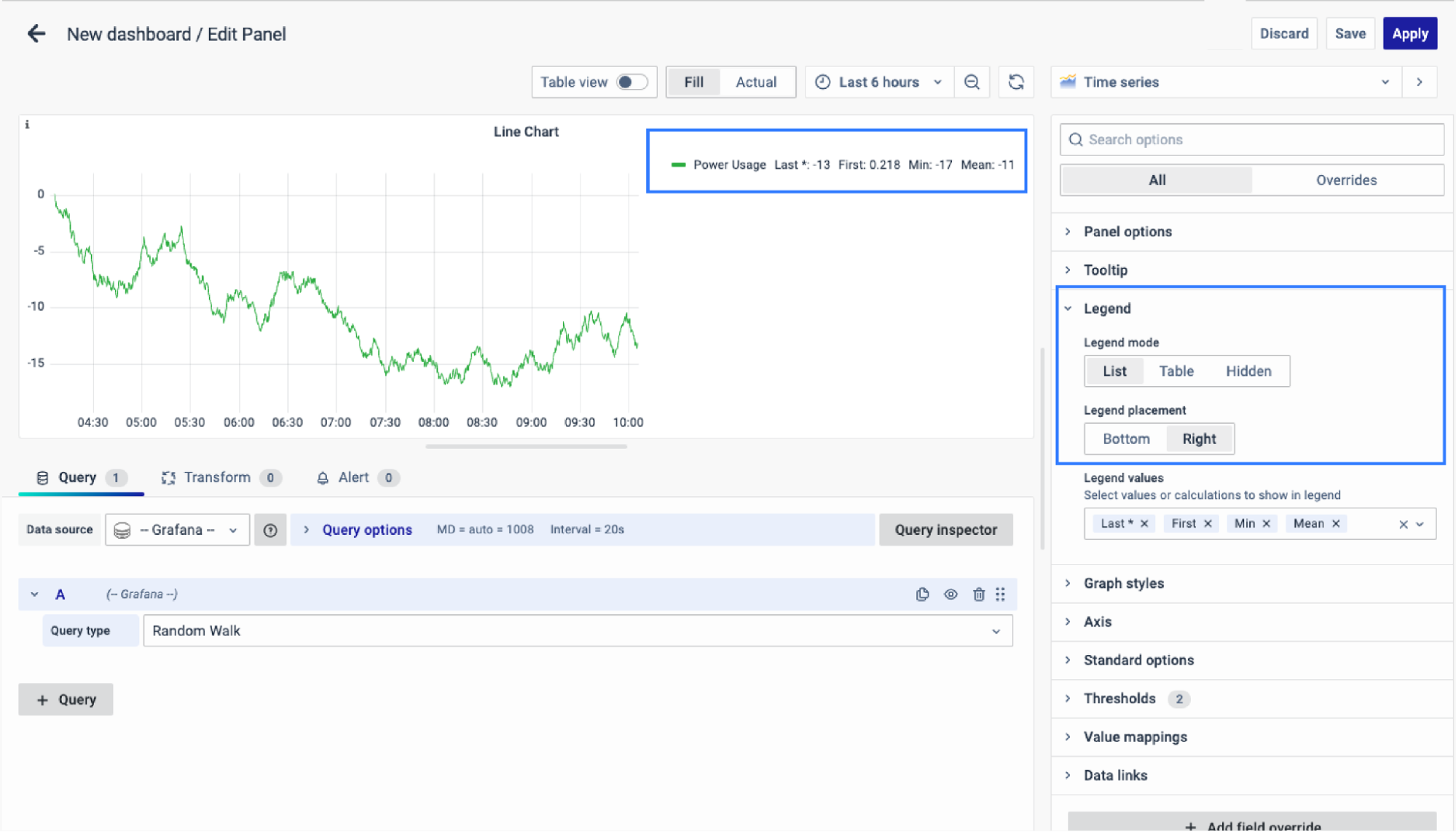
Task: Set legend mode to Hidden
Action: coord(1248,372)
